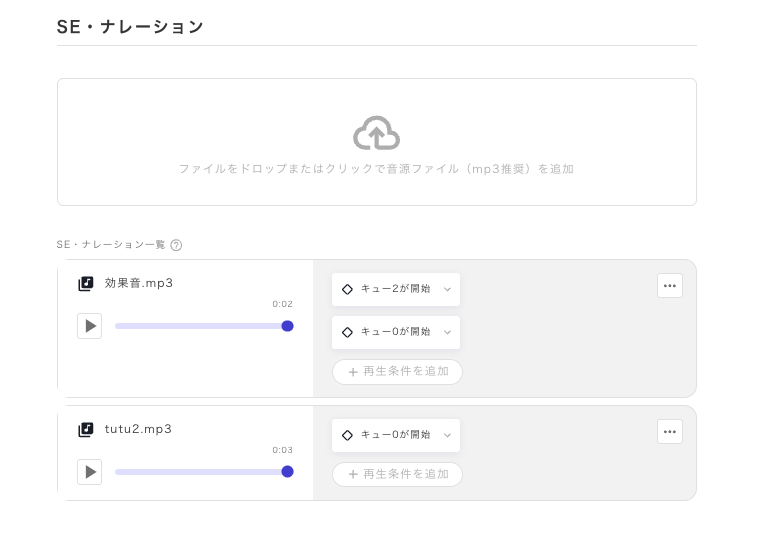Open the more options menu for 効果音.mp3
Screen dimensions: 759x553
670,286
